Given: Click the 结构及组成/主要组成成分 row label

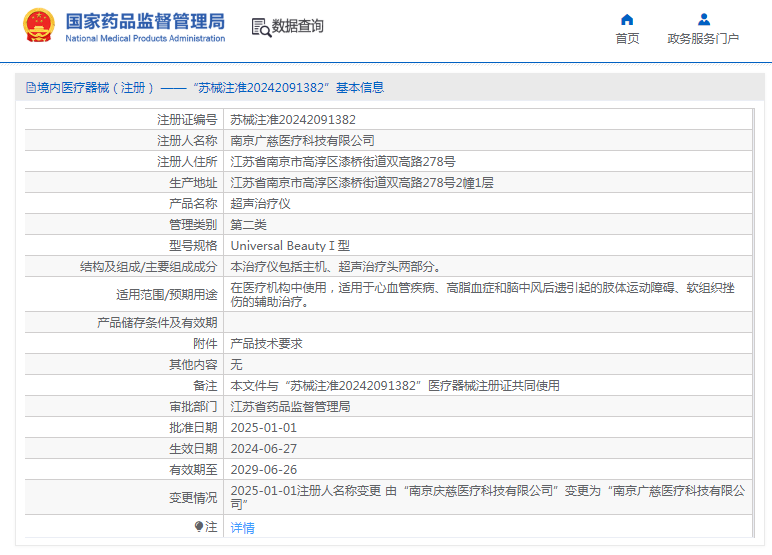Looking at the screenshot, I should point(149,267).
